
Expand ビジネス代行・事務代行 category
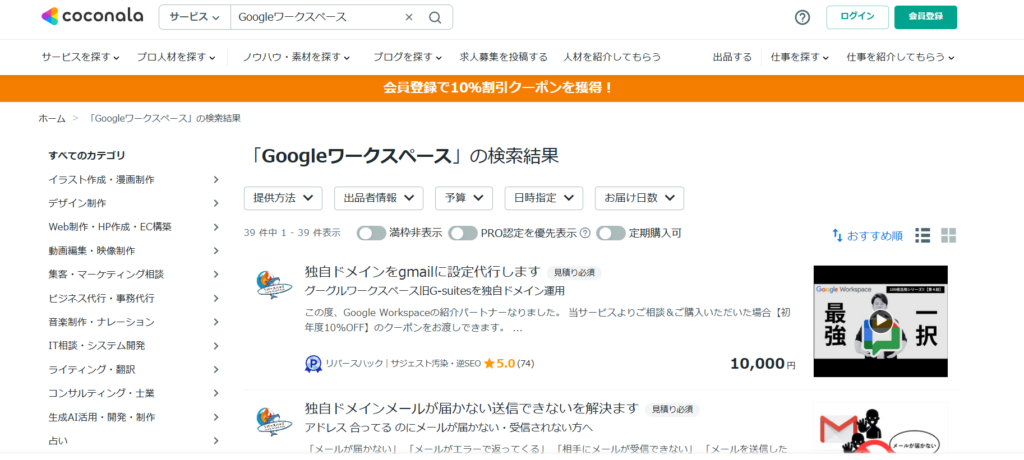[134, 298]
